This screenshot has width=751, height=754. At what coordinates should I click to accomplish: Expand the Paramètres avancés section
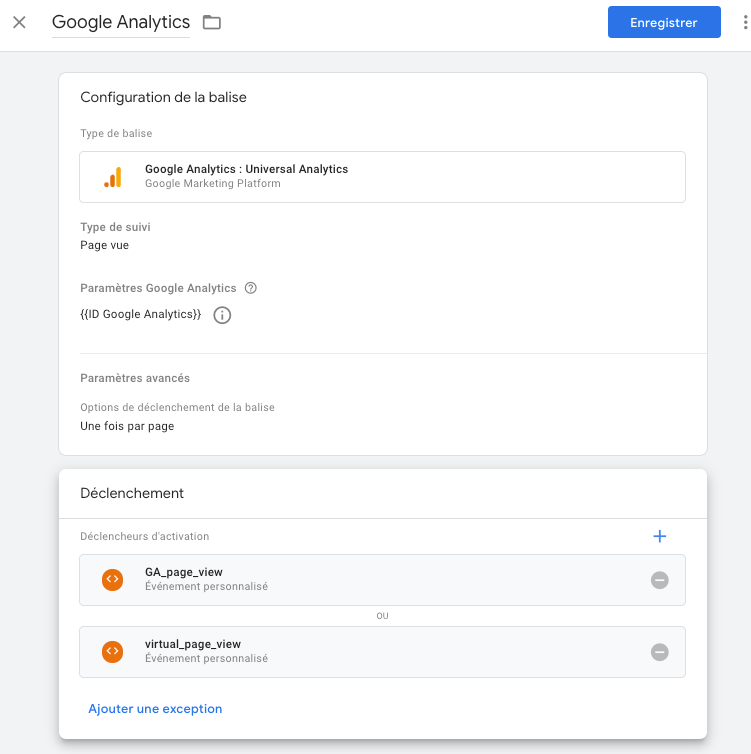click(135, 378)
